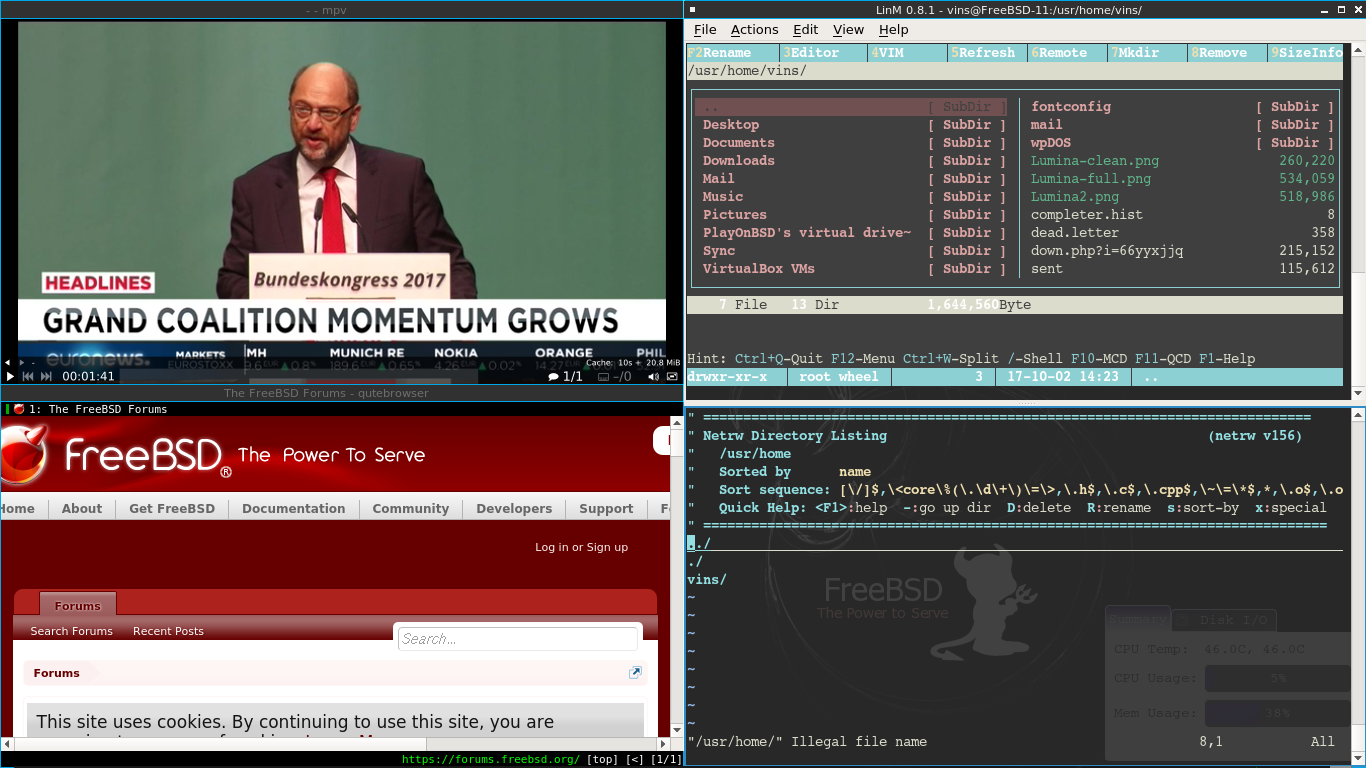Select the '..' parent directory entry
The height and width of the screenshot is (768, 1366).
tap(851, 107)
